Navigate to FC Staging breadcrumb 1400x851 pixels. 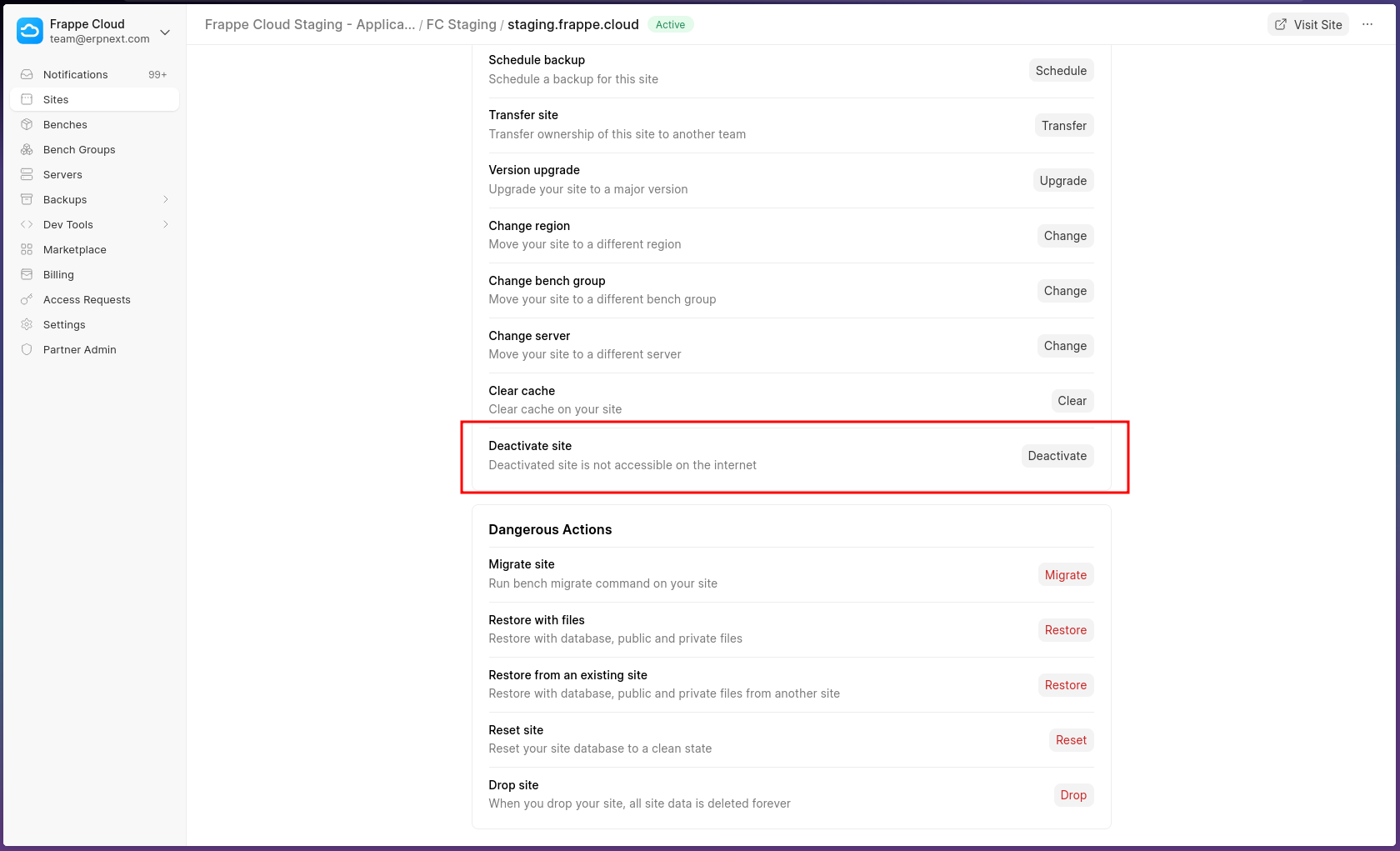click(461, 24)
